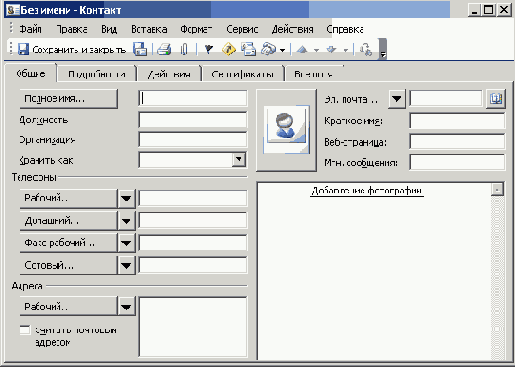Click the Рабочий phone number field
515x367 pixels.
coord(193,198)
